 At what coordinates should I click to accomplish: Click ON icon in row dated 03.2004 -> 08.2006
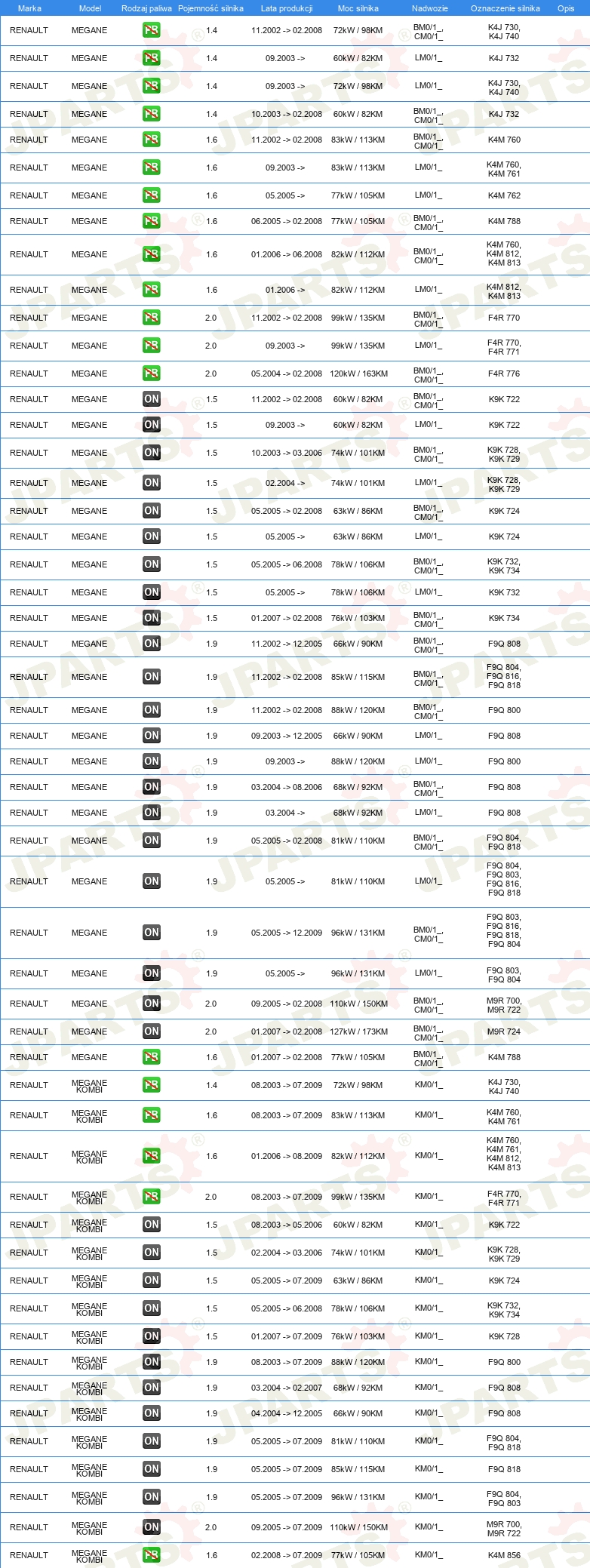point(151,787)
